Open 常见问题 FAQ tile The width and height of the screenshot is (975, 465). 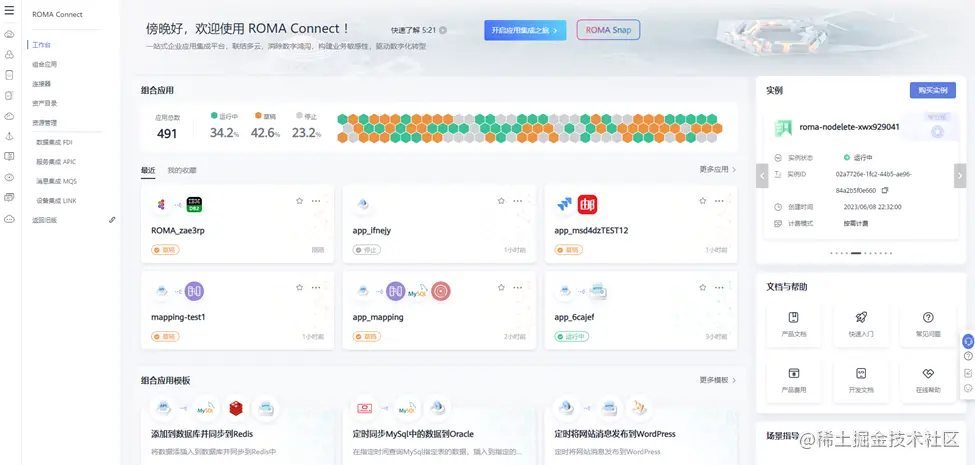pyautogui.click(x=928, y=325)
